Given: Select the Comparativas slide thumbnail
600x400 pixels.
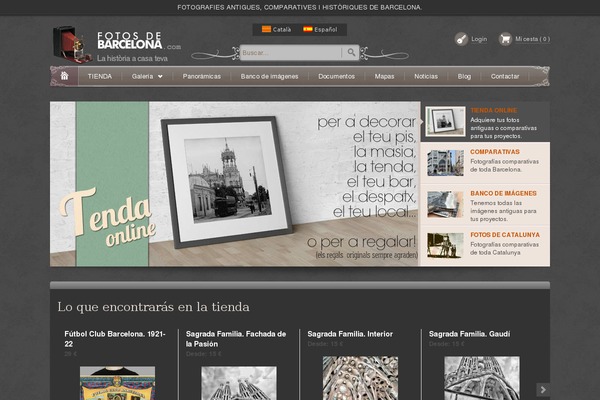Looking at the screenshot, I should point(445,163).
